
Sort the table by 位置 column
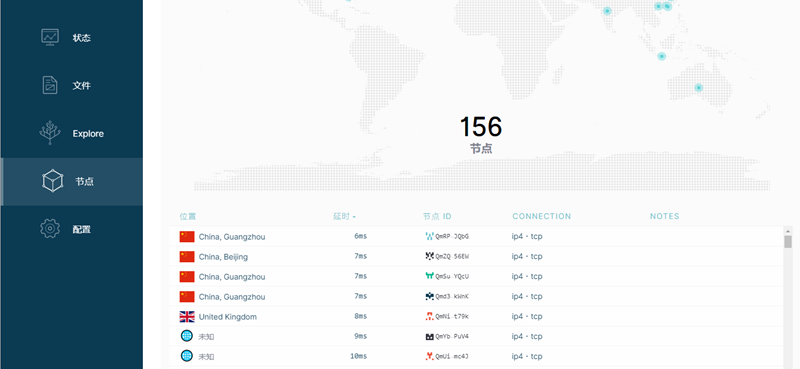(x=187, y=216)
